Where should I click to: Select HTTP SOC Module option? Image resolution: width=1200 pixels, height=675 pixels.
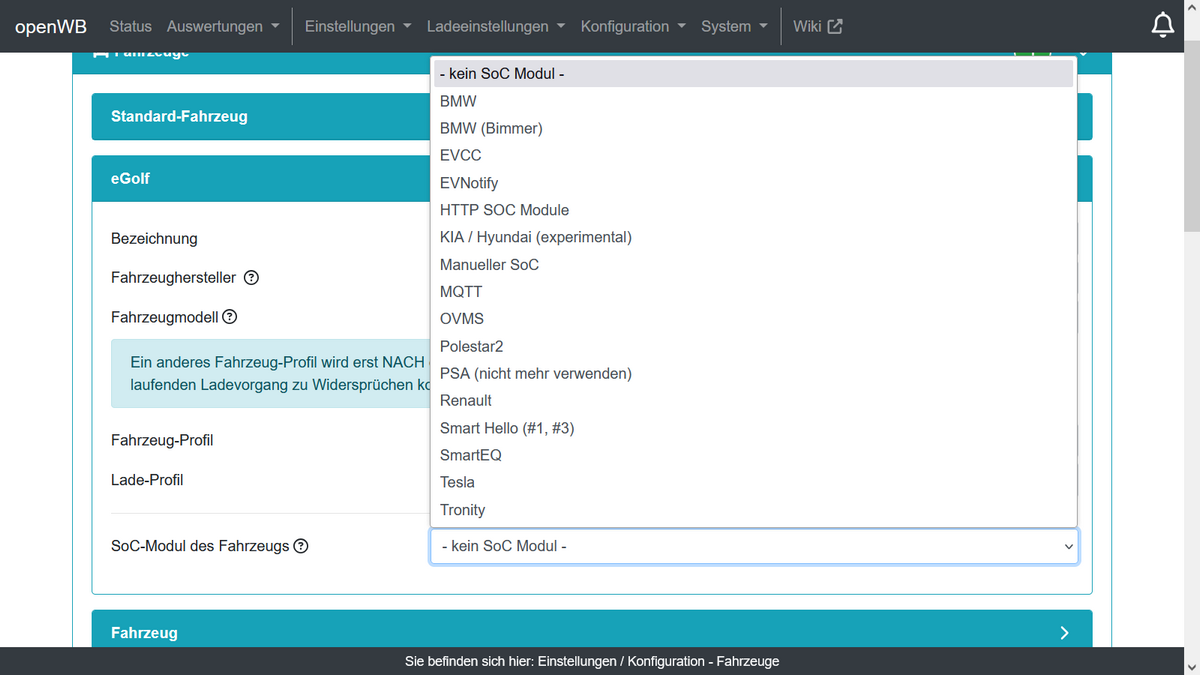pos(753,210)
